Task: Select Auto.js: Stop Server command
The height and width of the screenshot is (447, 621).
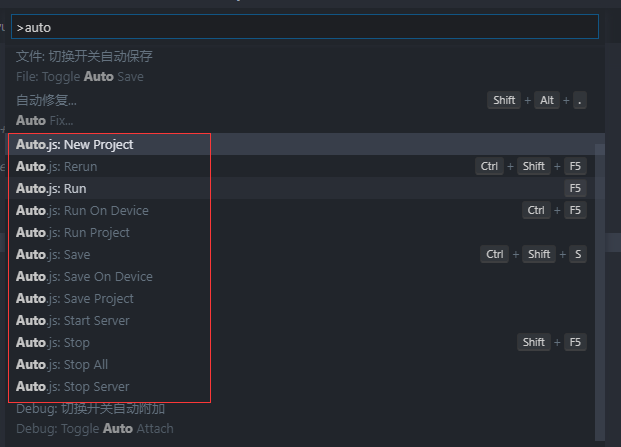Action: coord(73,387)
